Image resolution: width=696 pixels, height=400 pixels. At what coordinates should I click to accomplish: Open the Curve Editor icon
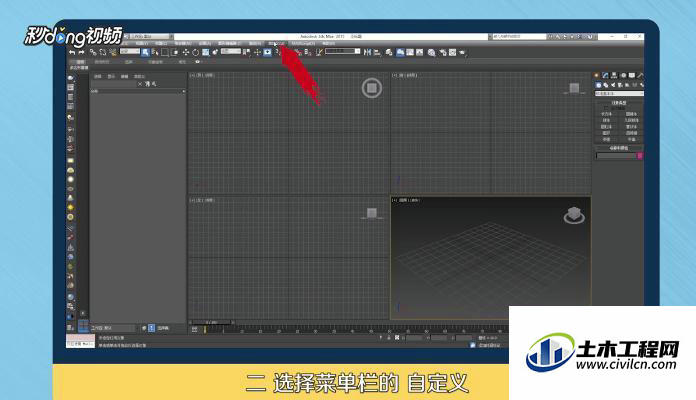click(410, 52)
